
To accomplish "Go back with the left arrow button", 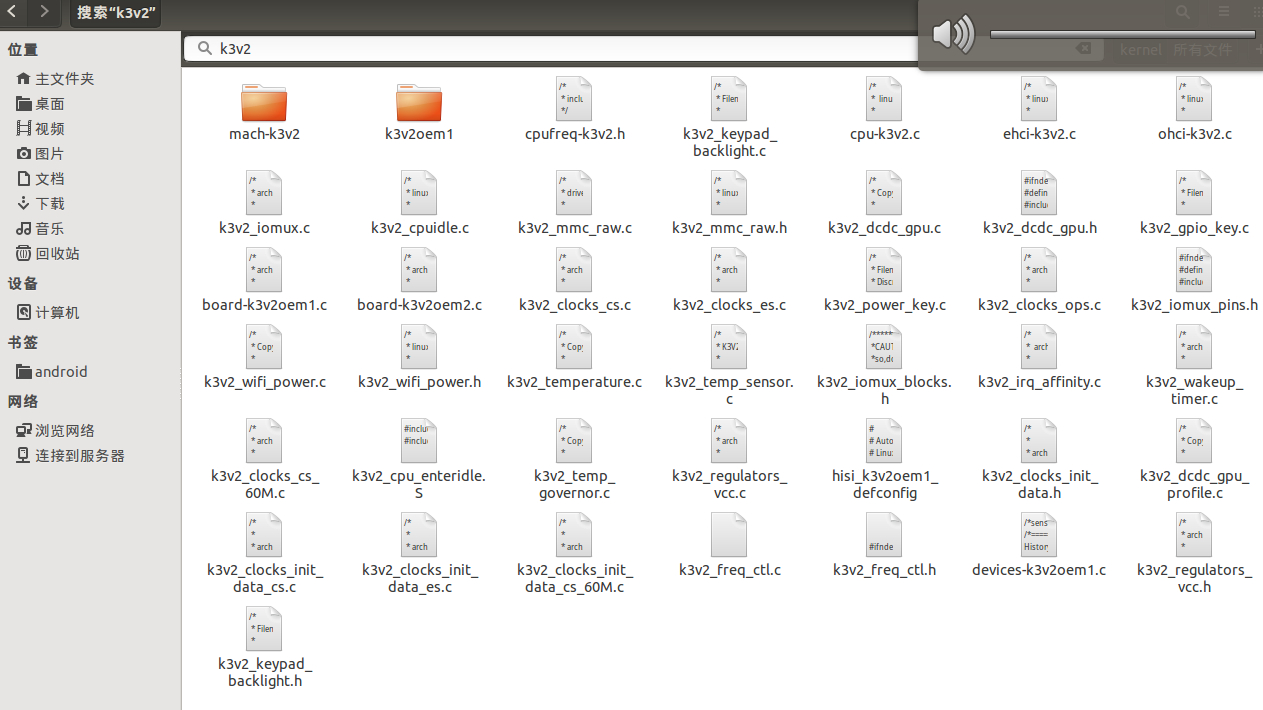I will click(11, 13).
